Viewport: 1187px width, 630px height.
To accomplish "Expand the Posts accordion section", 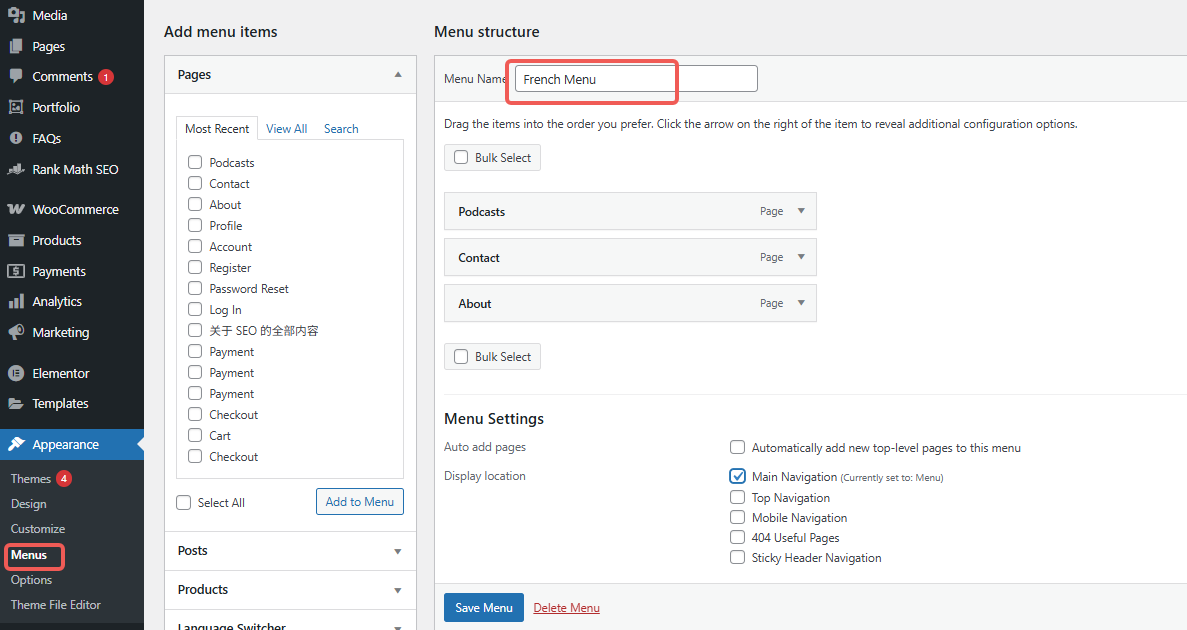I will pos(397,551).
